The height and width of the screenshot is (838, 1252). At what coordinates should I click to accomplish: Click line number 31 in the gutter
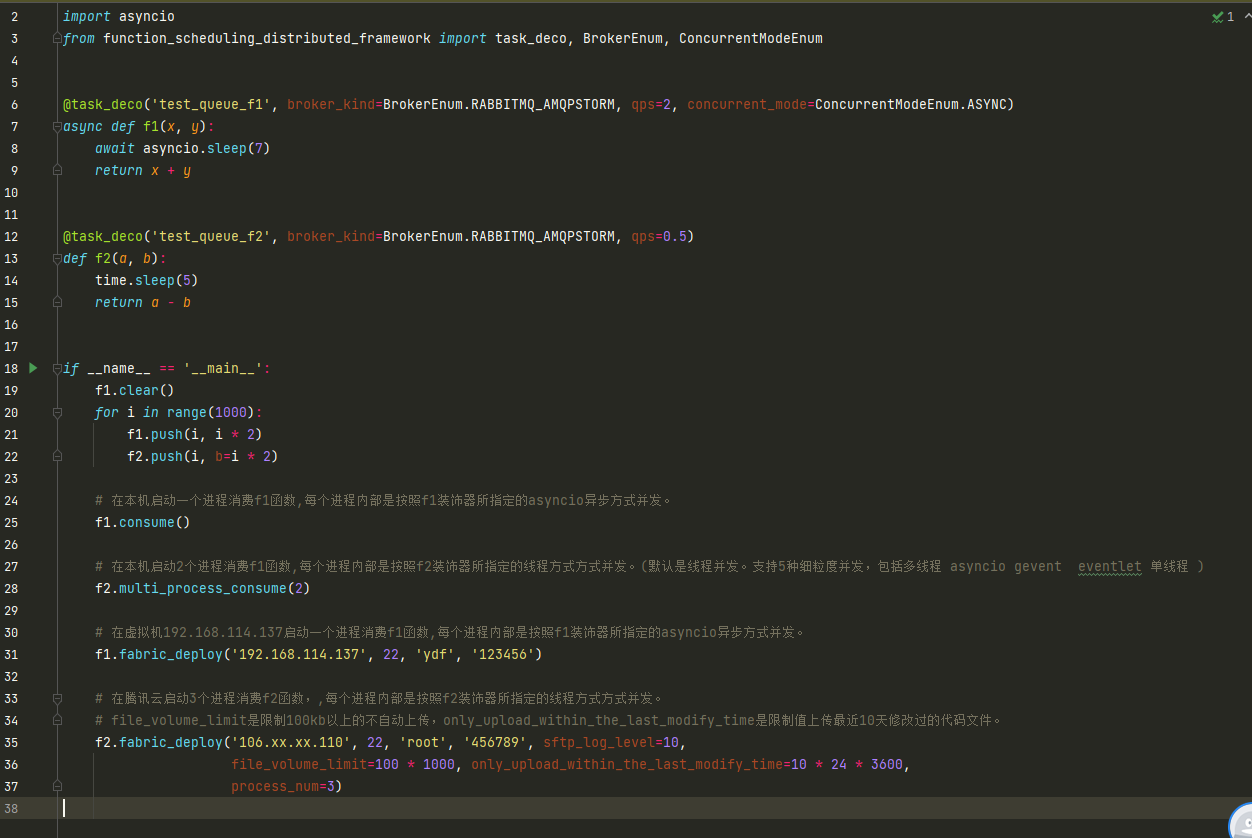(x=11, y=654)
